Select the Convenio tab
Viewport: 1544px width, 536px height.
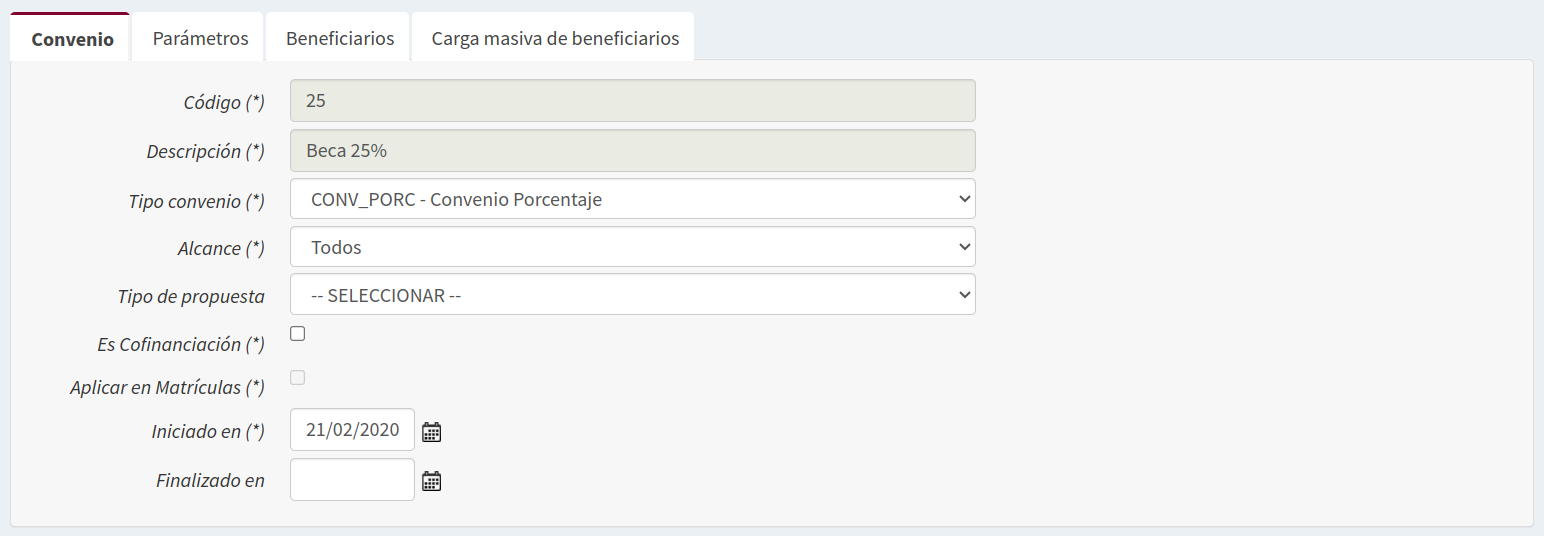coord(72,40)
